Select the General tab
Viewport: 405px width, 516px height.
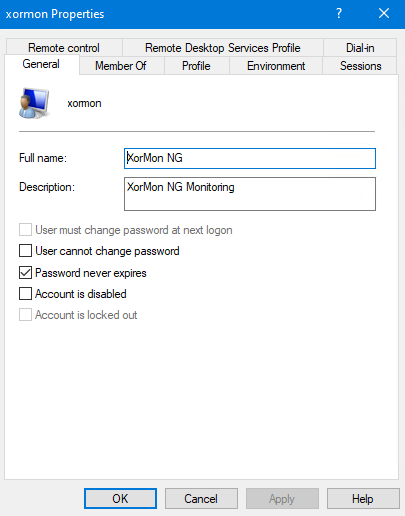(x=41, y=64)
